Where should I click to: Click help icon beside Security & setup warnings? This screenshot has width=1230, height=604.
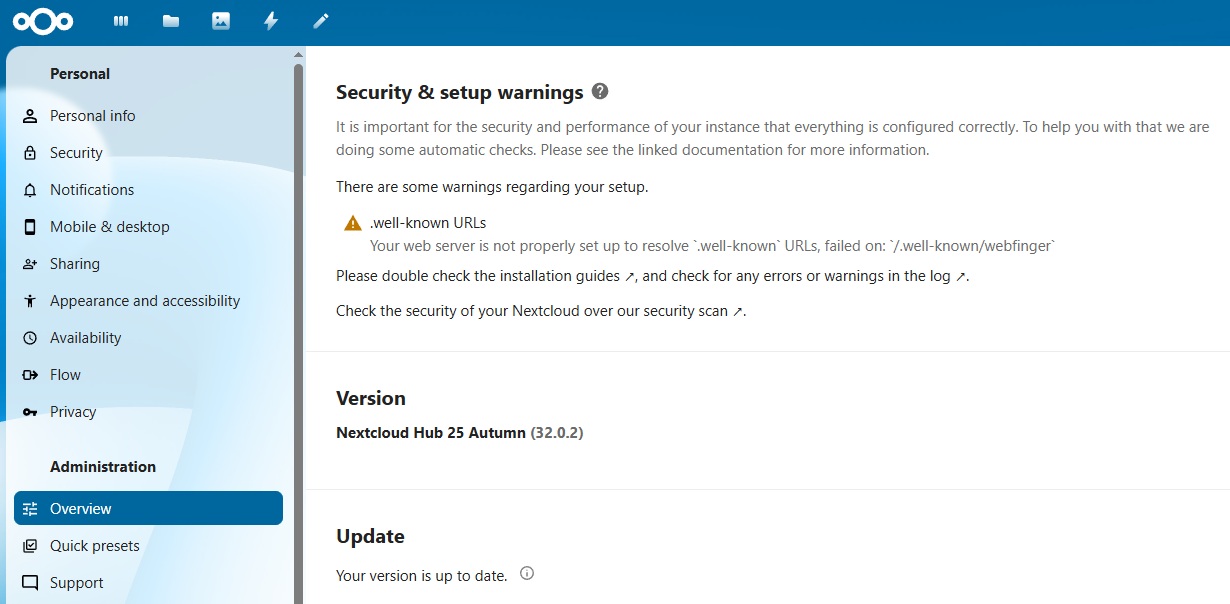click(600, 91)
